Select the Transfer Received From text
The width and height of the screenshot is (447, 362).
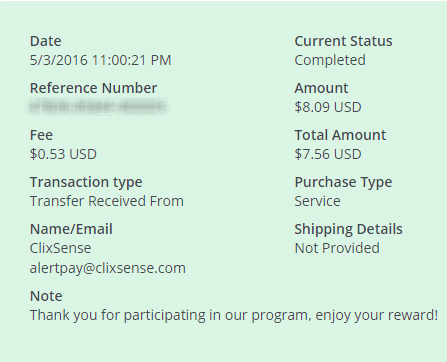[x=107, y=201]
